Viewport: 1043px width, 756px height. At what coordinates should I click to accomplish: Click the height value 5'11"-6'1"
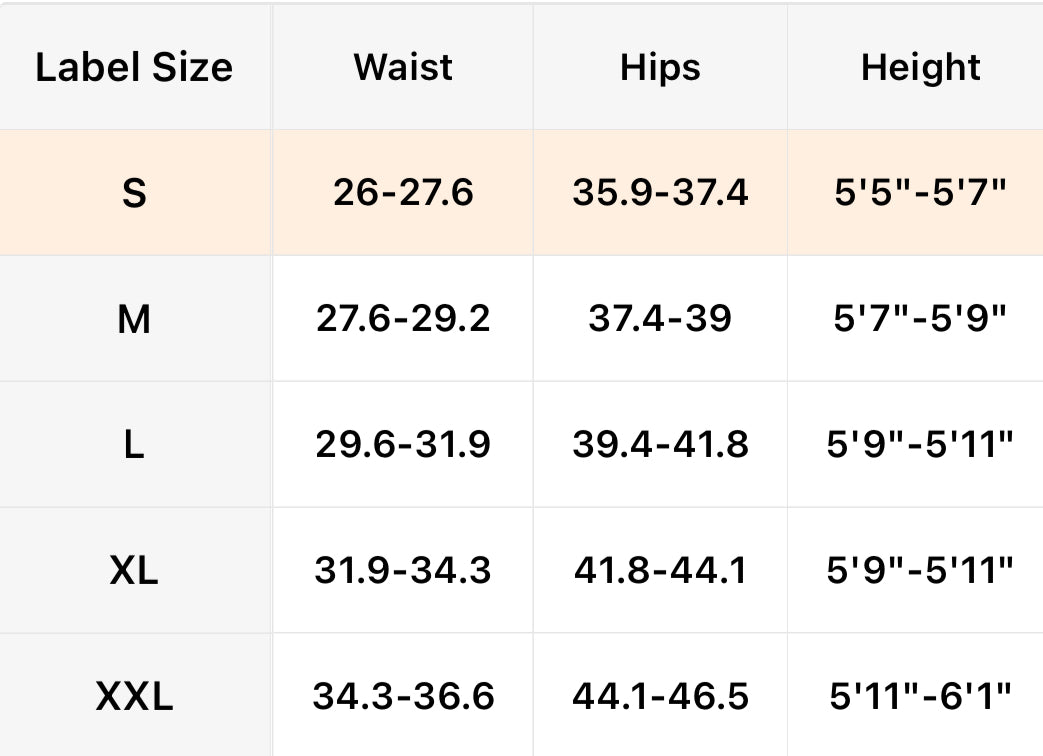point(920,697)
